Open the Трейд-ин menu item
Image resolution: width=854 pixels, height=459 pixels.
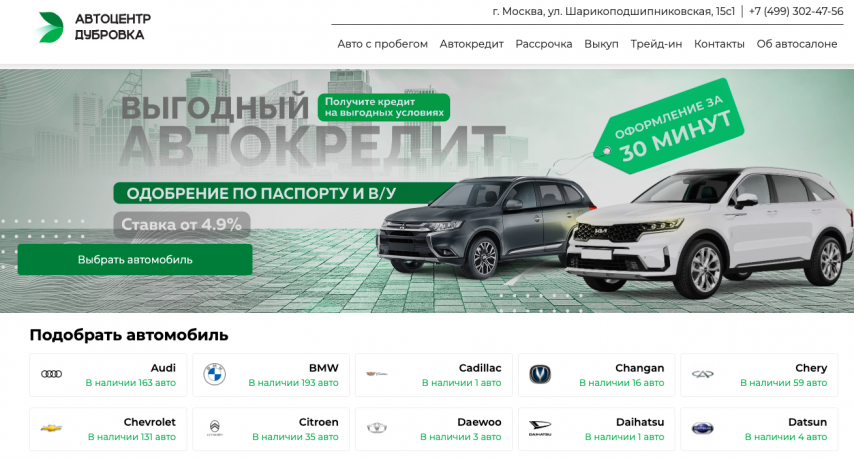coord(656,44)
